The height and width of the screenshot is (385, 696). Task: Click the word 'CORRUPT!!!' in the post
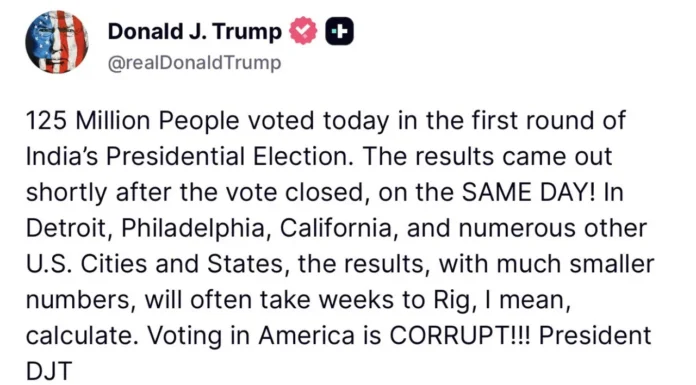(x=460, y=335)
